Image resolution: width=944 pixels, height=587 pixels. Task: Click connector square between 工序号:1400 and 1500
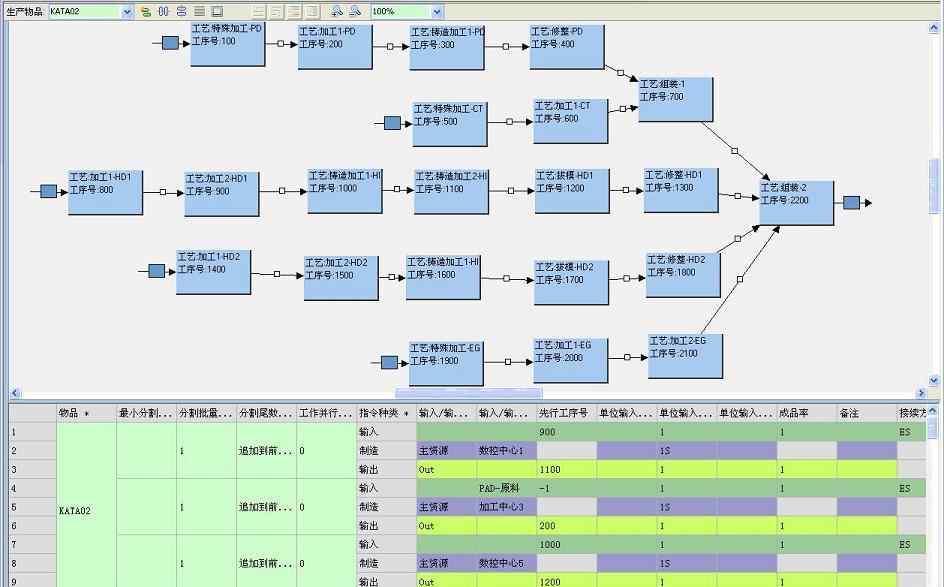coord(277,274)
